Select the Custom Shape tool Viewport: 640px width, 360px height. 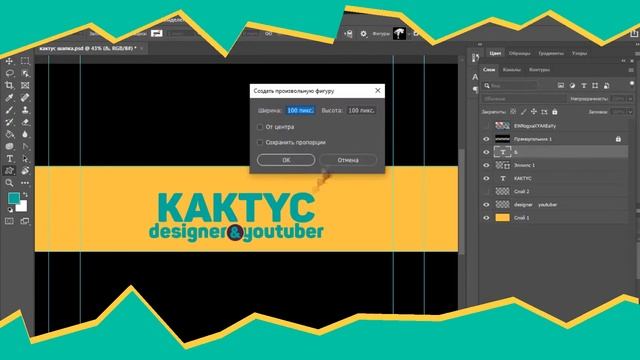[x=9, y=171]
